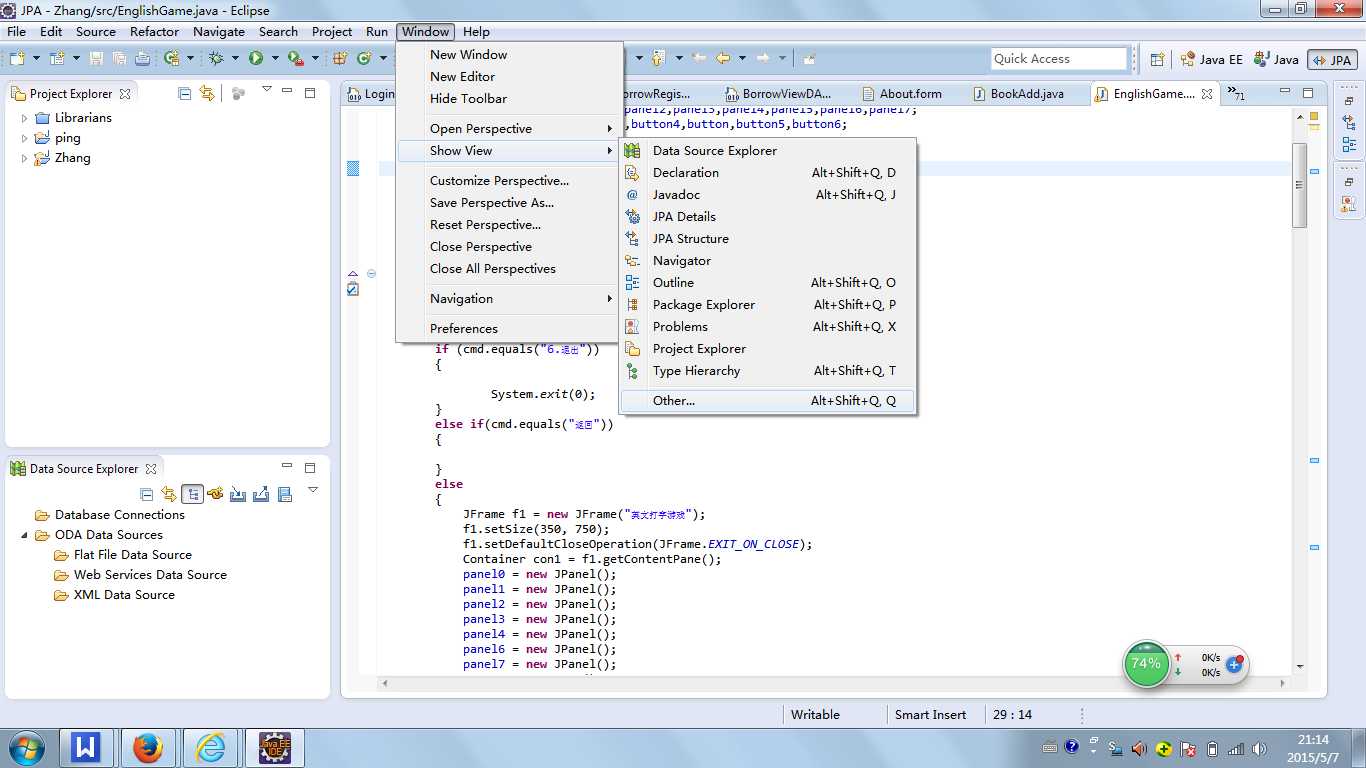The height and width of the screenshot is (768, 1366).
Task: Click the green Run play icon
Action: click(x=256, y=59)
